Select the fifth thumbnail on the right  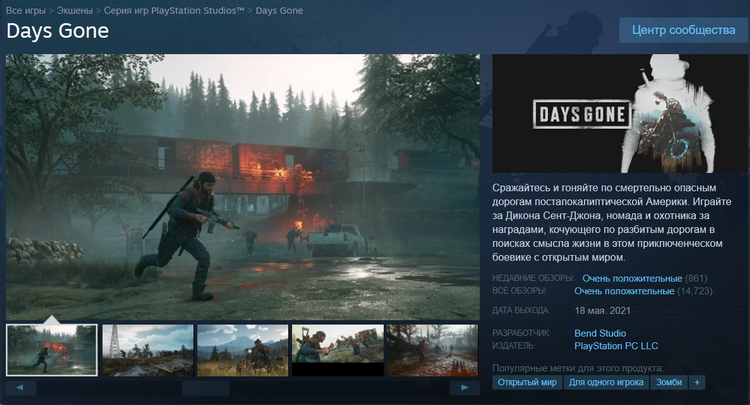click(x=432, y=350)
